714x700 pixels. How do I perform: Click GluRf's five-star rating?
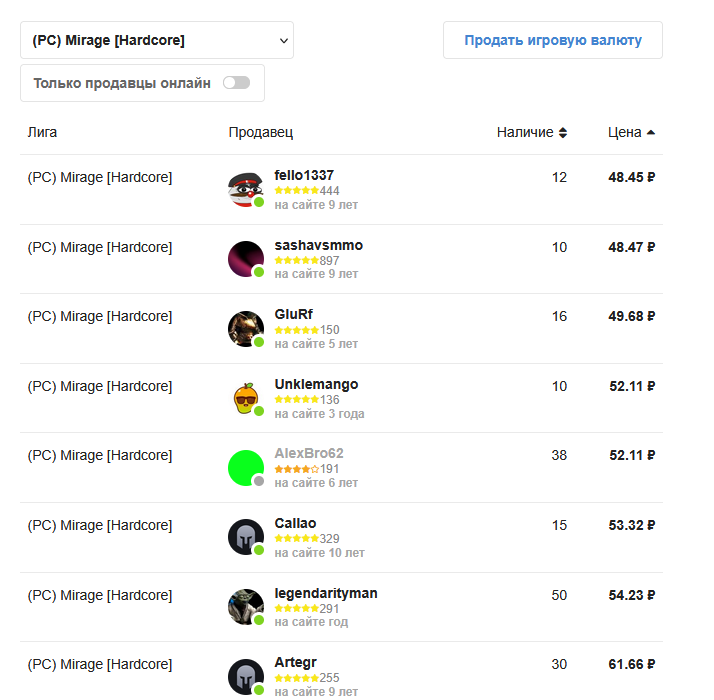click(296, 330)
